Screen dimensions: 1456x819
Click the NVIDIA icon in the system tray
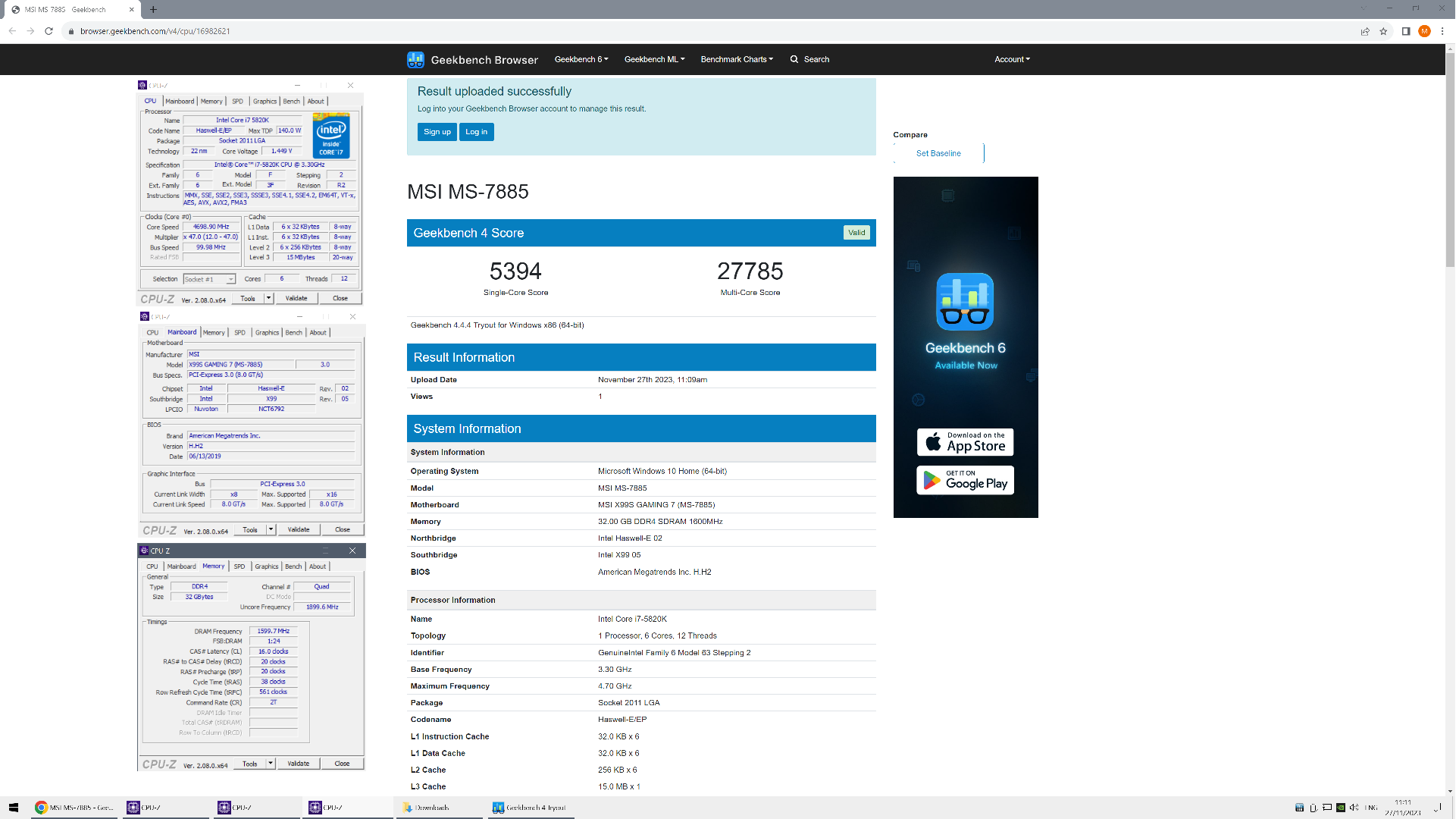click(x=1340, y=808)
